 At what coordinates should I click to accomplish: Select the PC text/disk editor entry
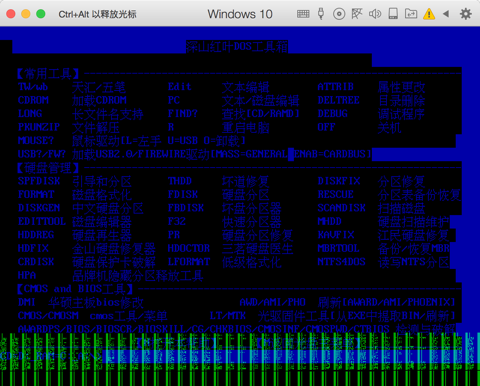(x=174, y=100)
